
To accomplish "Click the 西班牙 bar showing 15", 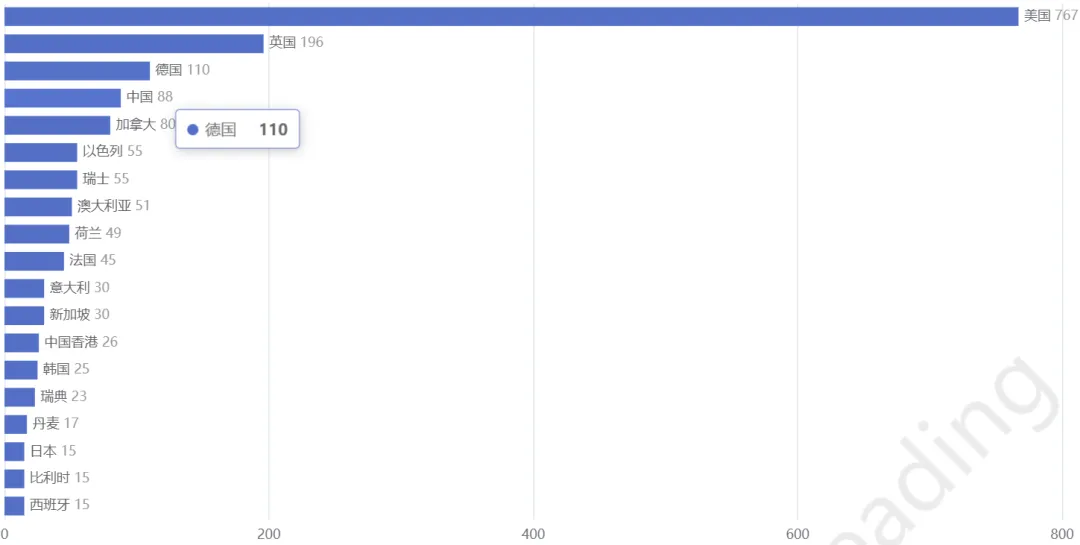I will [14, 506].
